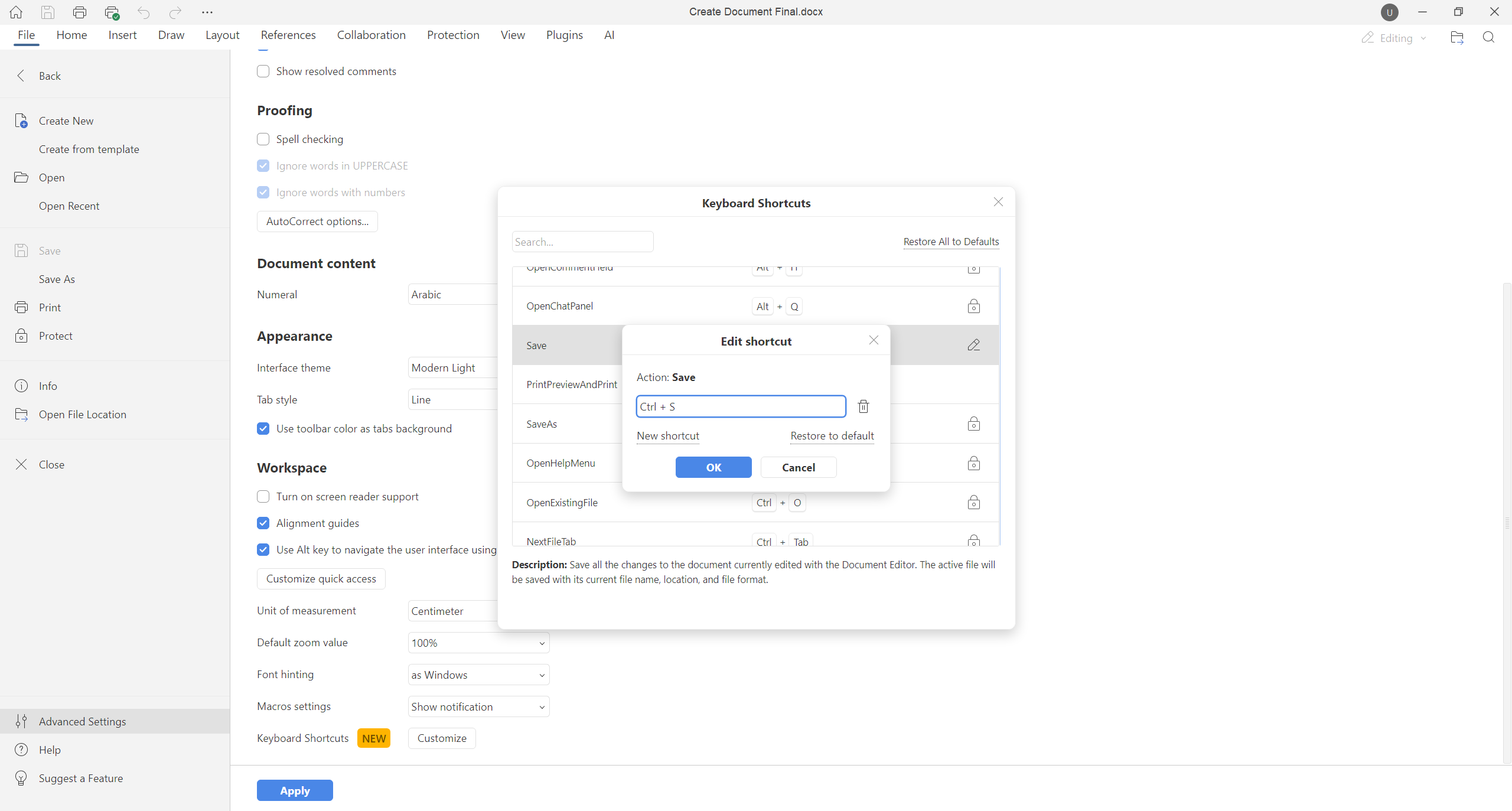The width and height of the screenshot is (1512, 811).
Task: Click the Home icon in title bar
Action: click(x=16, y=12)
